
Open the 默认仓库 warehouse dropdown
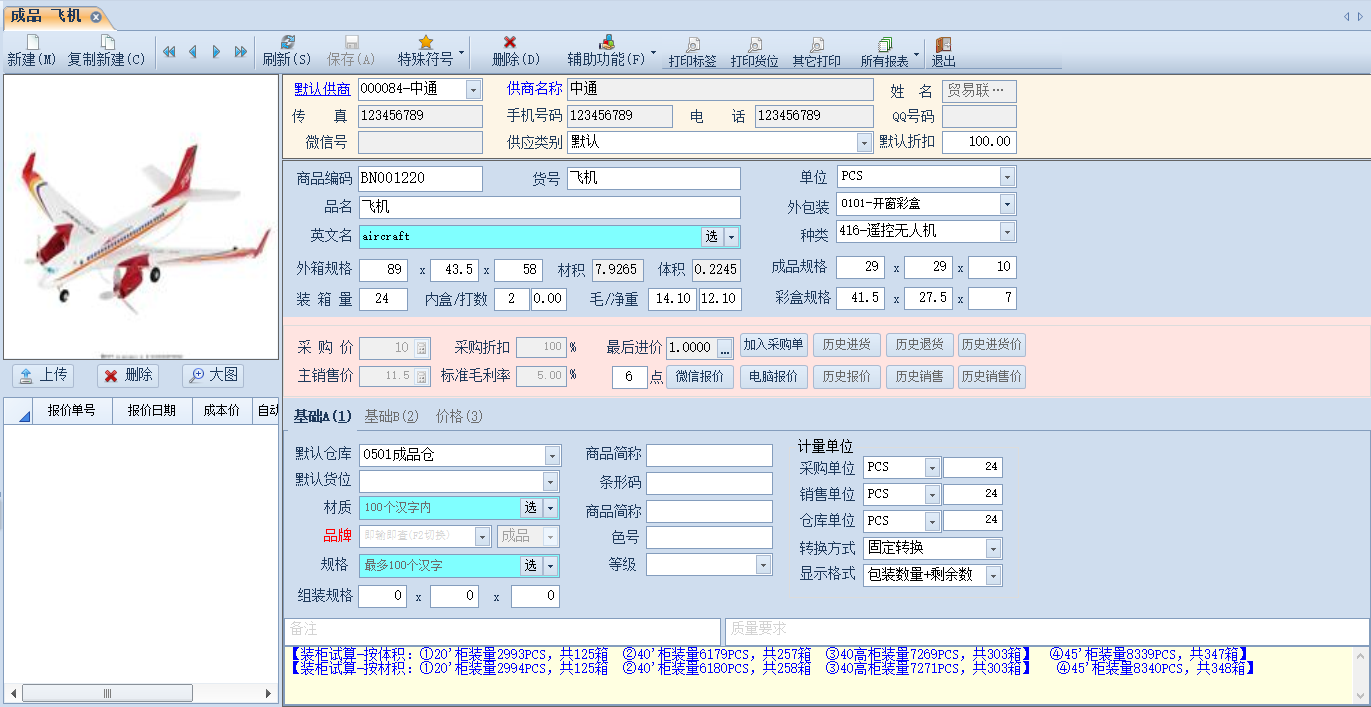552,455
